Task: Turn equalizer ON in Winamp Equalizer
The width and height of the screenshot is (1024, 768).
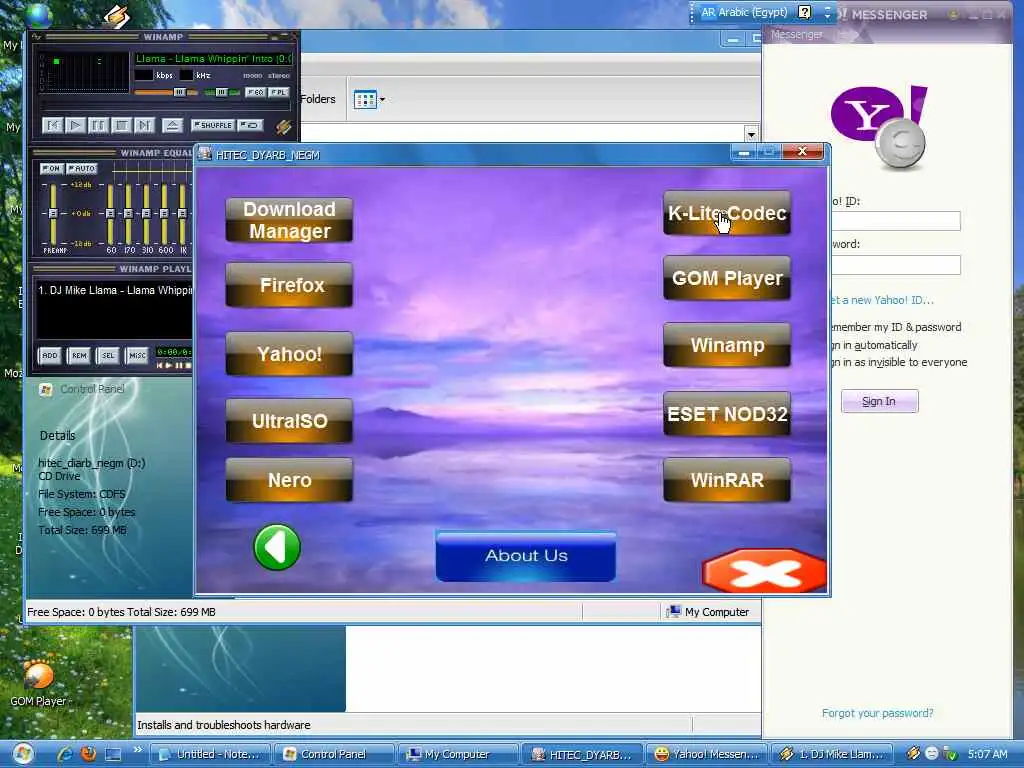Action: tap(52, 168)
